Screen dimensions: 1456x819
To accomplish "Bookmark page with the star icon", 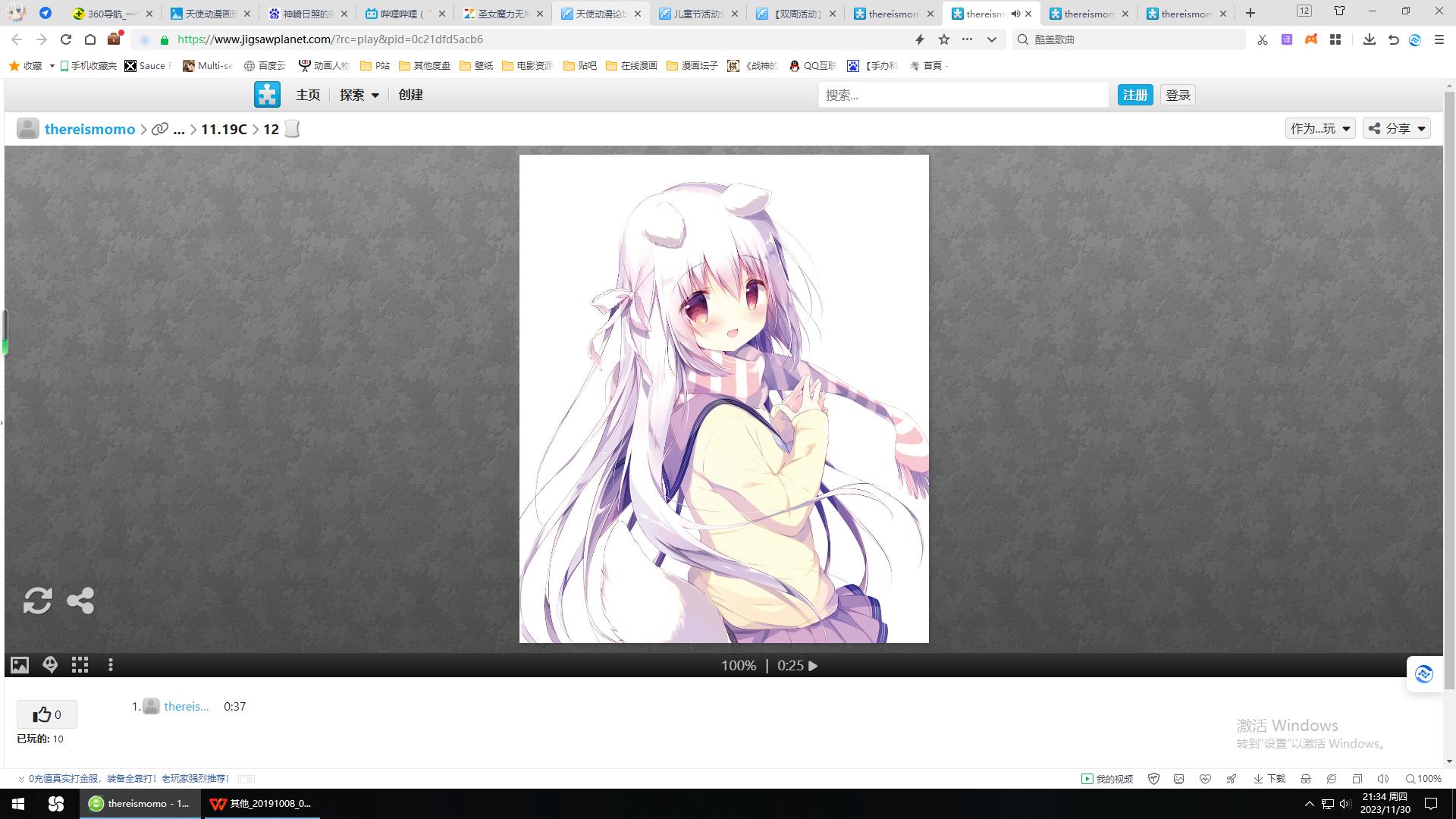I will pyautogui.click(x=943, y=39).
